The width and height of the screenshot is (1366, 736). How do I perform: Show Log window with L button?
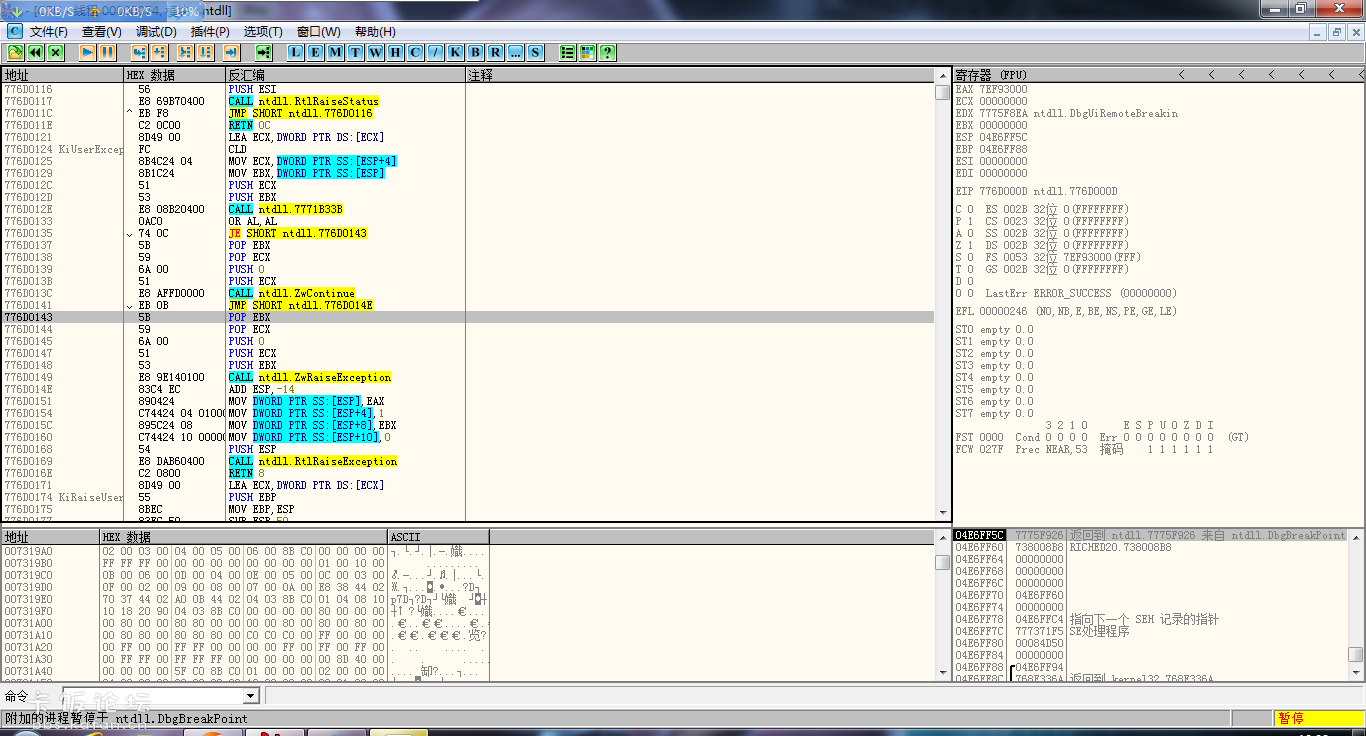point(297,52)
